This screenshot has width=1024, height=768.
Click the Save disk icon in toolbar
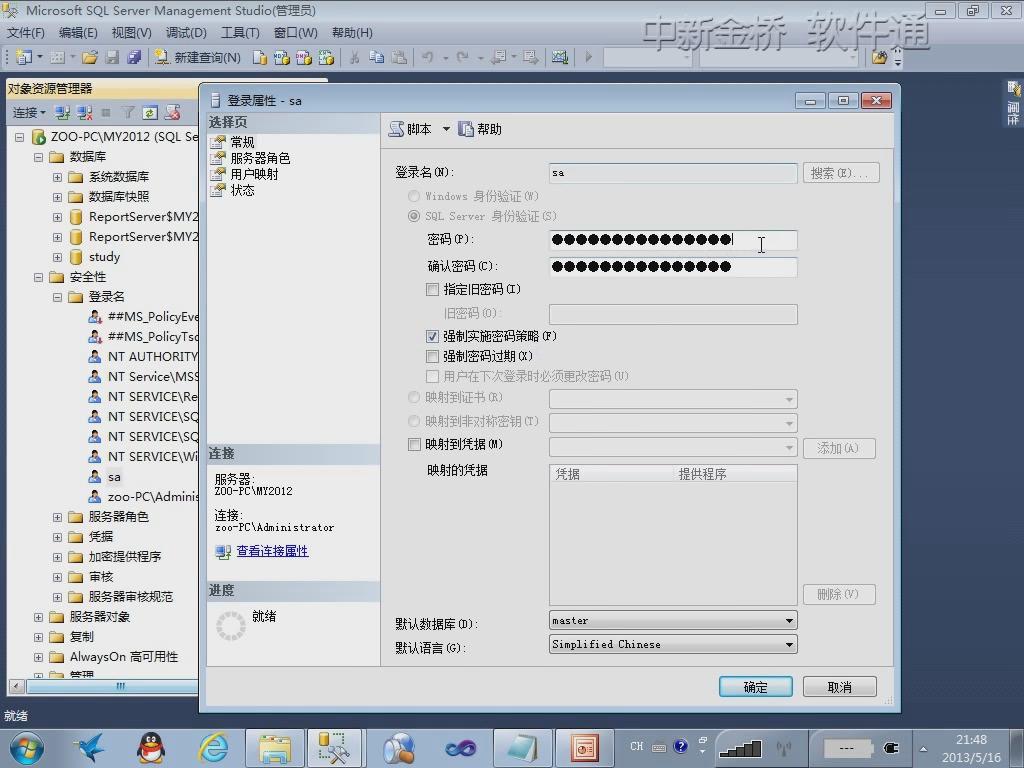click(x=112, y=57)
